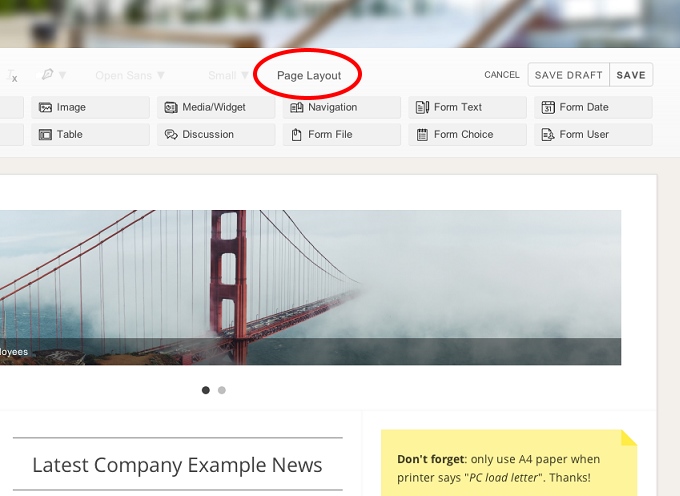Click the clear formatting Tx icon

[12, 76]
